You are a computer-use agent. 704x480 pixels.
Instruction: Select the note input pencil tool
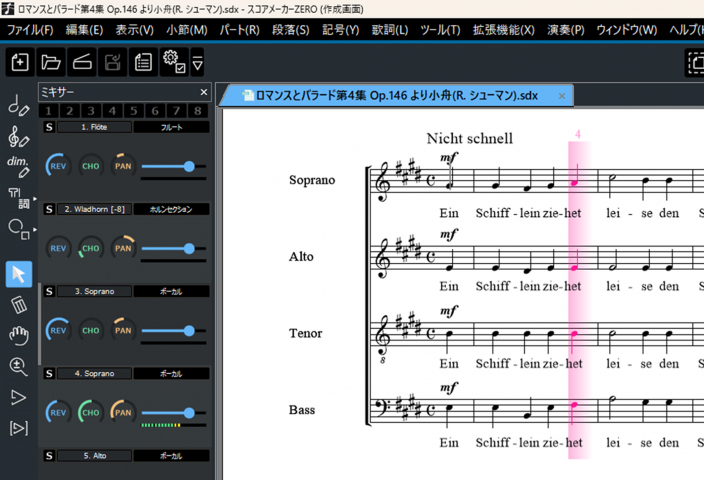[18, 104]
